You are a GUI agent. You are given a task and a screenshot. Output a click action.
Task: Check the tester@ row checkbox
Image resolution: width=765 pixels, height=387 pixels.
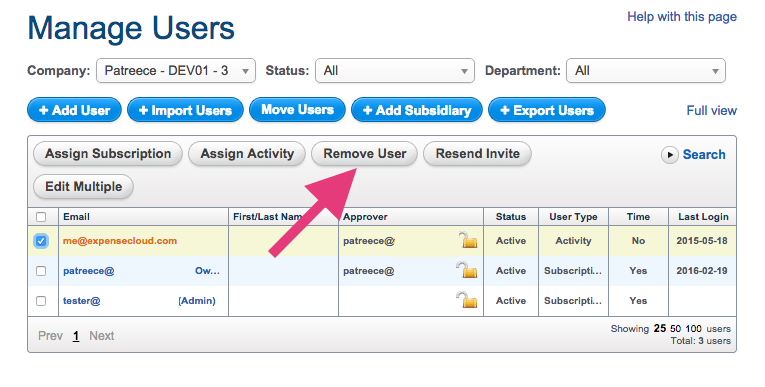(x=41, y=301)
